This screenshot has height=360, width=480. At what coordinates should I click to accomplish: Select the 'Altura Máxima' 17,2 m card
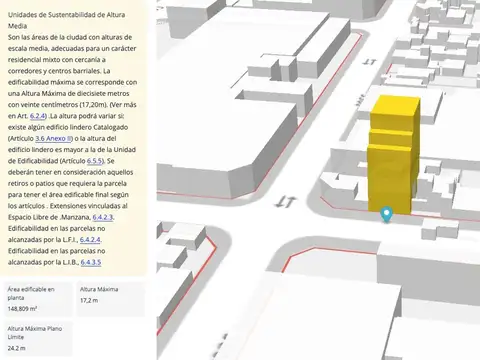(111, 299)
